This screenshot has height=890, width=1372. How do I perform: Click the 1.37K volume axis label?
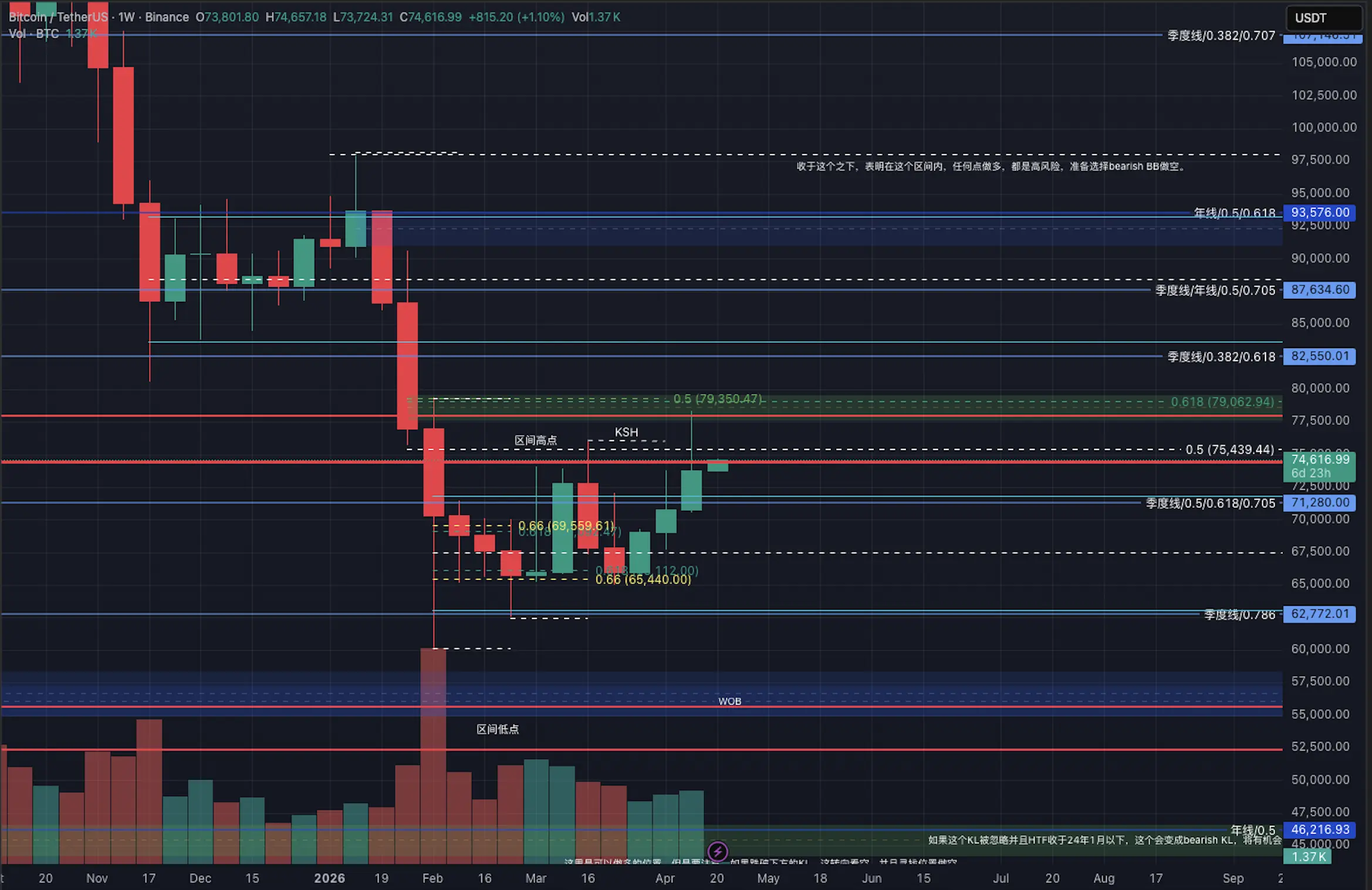[x=1307, y=857]
